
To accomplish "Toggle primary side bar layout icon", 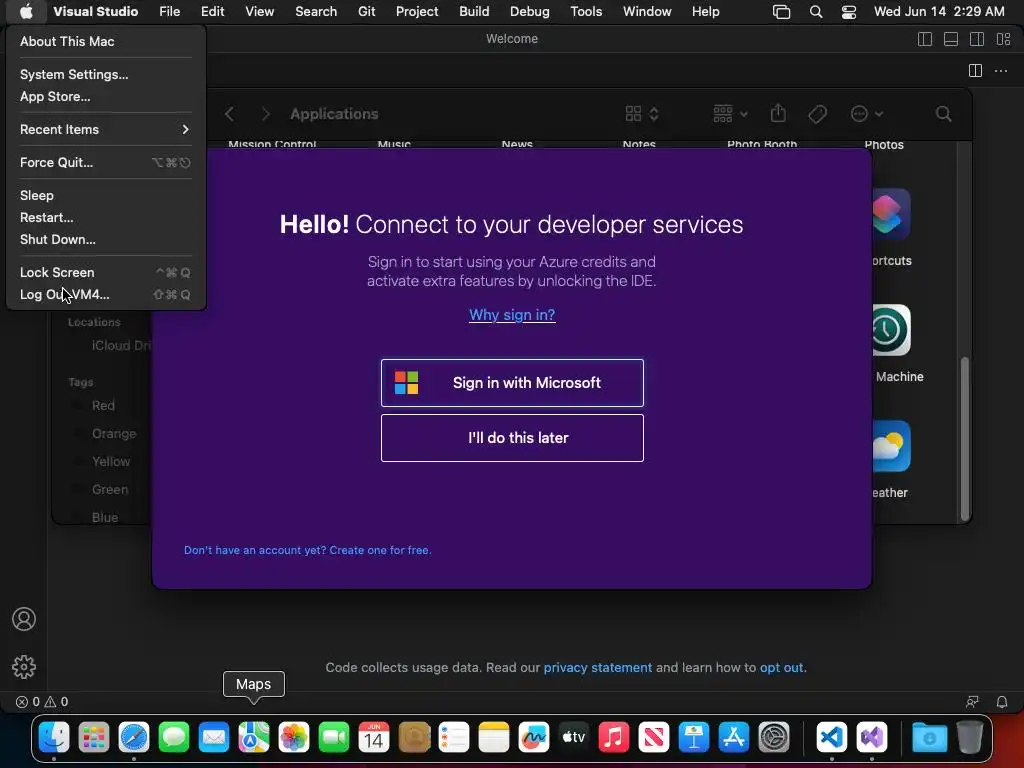I will point(925,39).
